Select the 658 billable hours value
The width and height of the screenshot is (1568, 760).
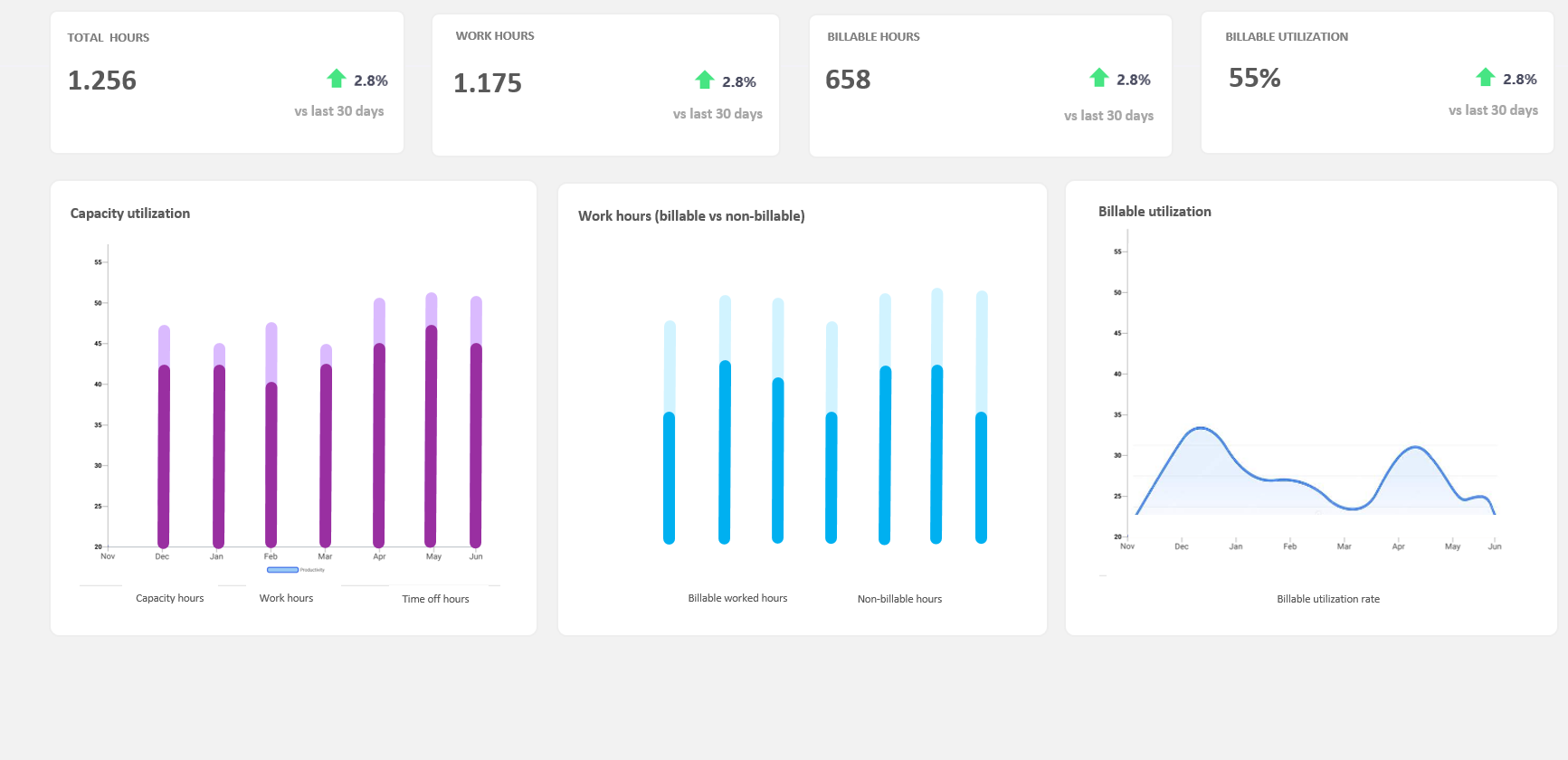848,80
